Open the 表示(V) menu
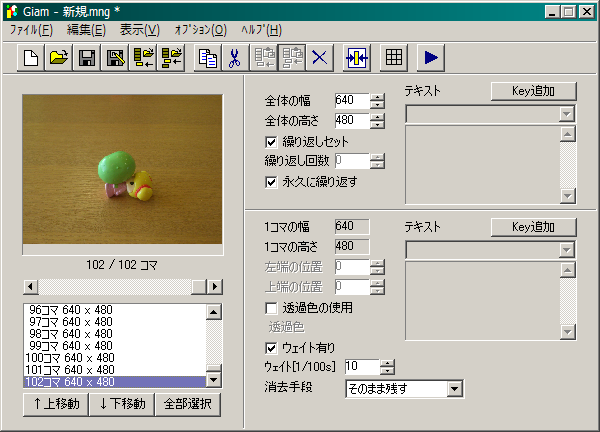Viewport: 600px width, 432px height. [140, 30]
